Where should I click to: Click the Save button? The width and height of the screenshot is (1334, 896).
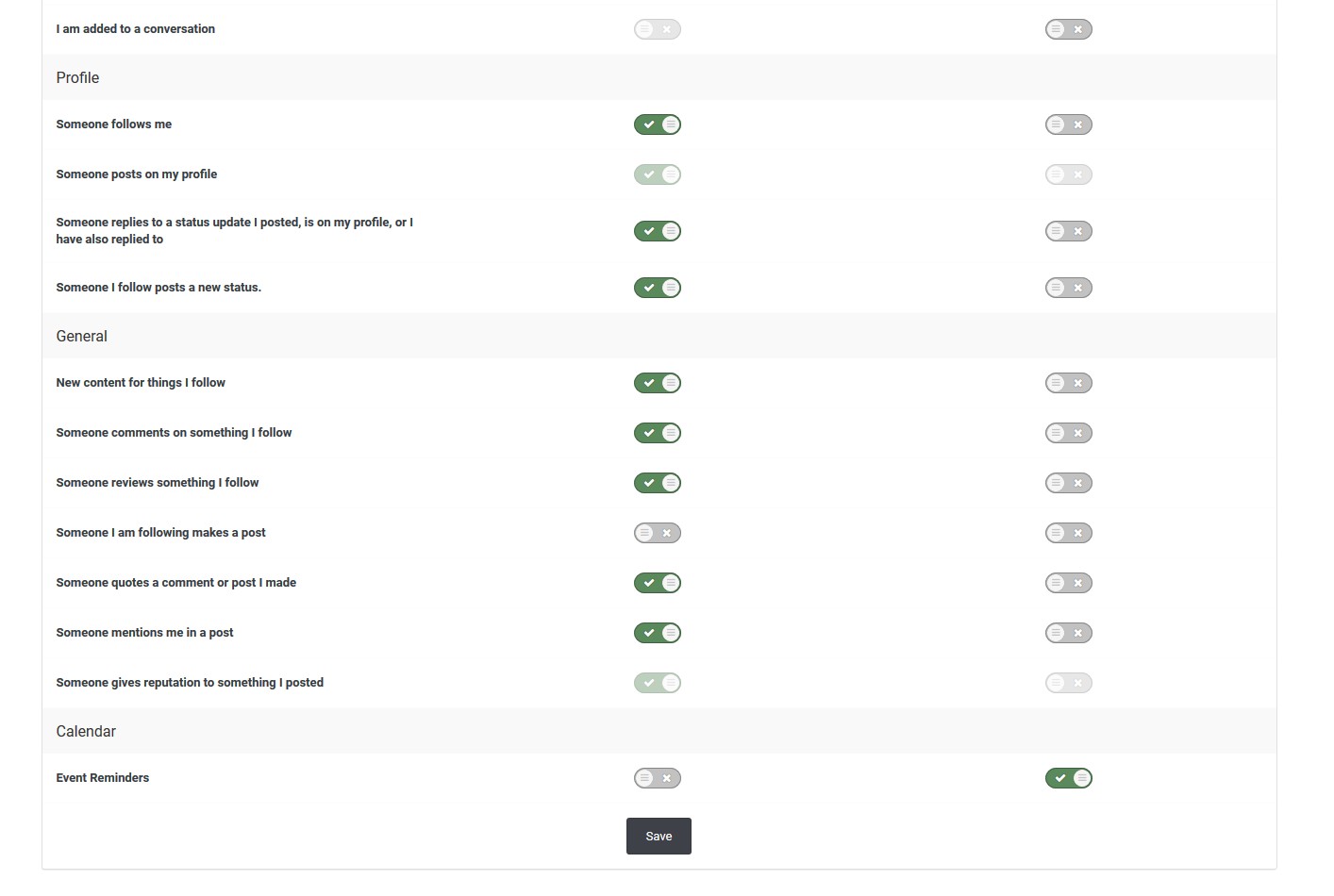click(x=659, y=837)
